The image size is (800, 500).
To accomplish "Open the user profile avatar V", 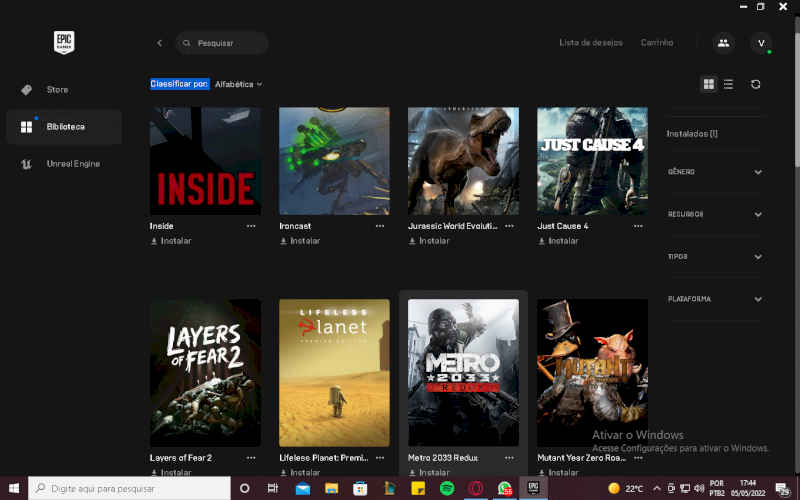I will click(x=761, y=43).
